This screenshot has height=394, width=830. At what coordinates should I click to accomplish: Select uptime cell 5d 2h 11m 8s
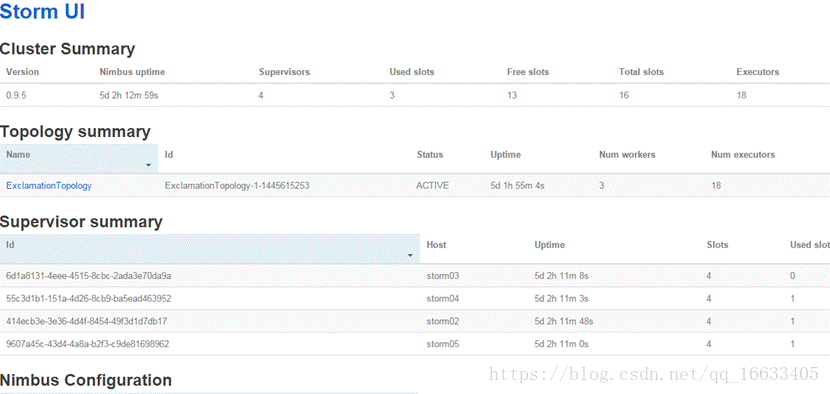tap(562, 276)
